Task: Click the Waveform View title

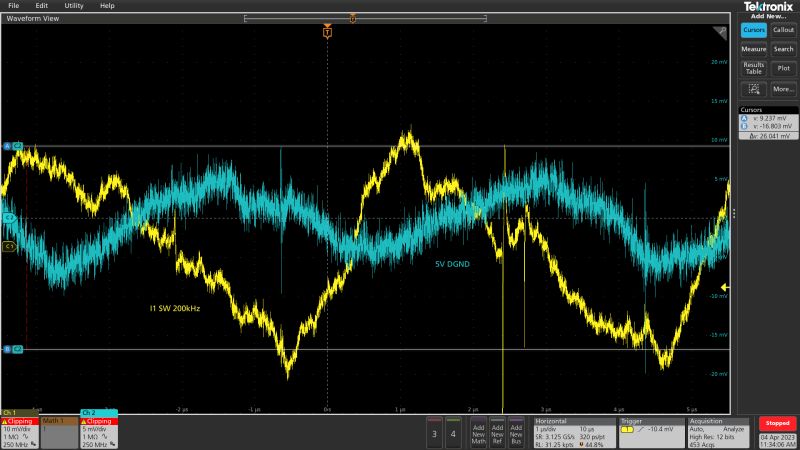Action: click(x=33, y=18)
